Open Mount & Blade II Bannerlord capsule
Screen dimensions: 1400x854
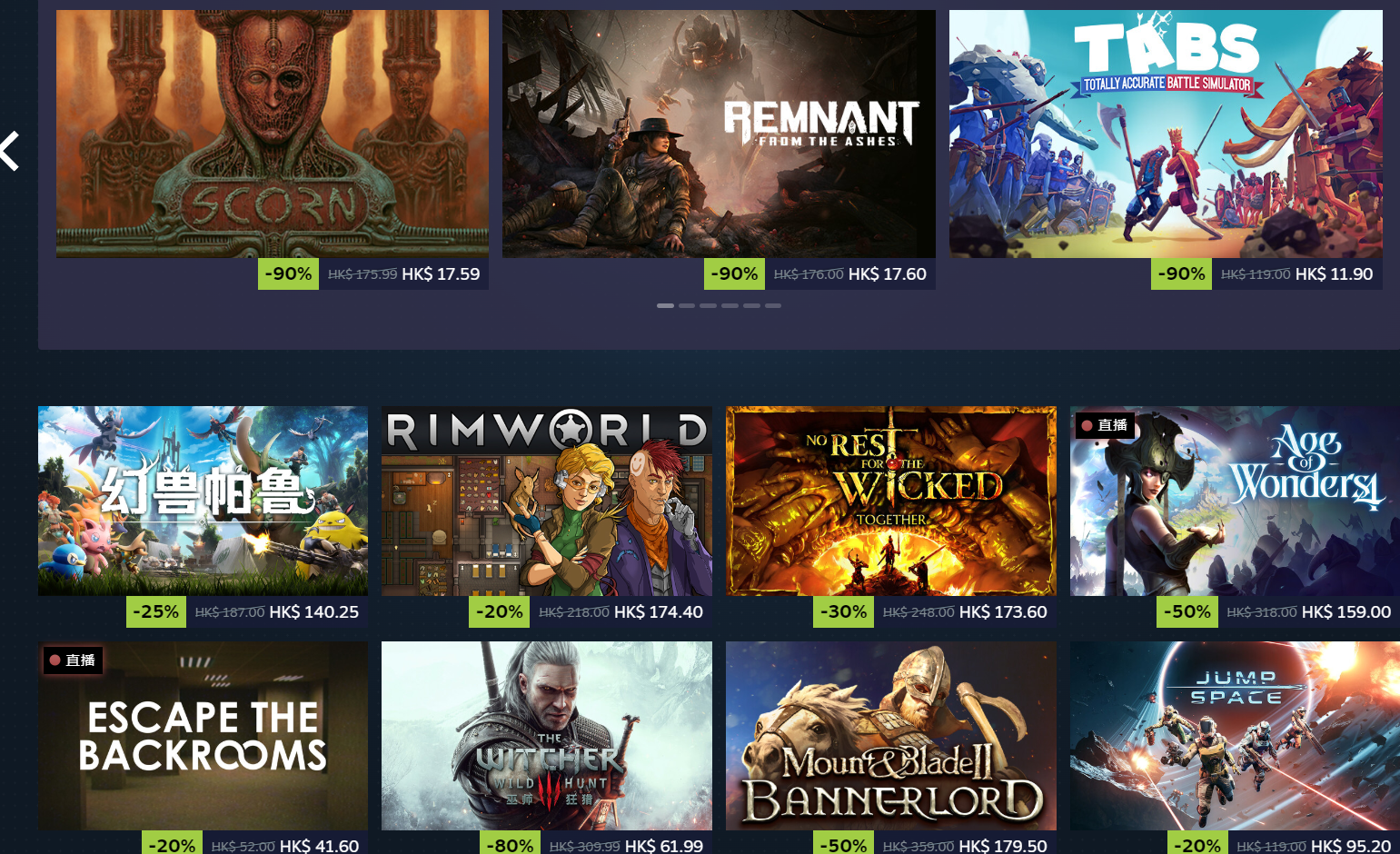click(891, 736)
